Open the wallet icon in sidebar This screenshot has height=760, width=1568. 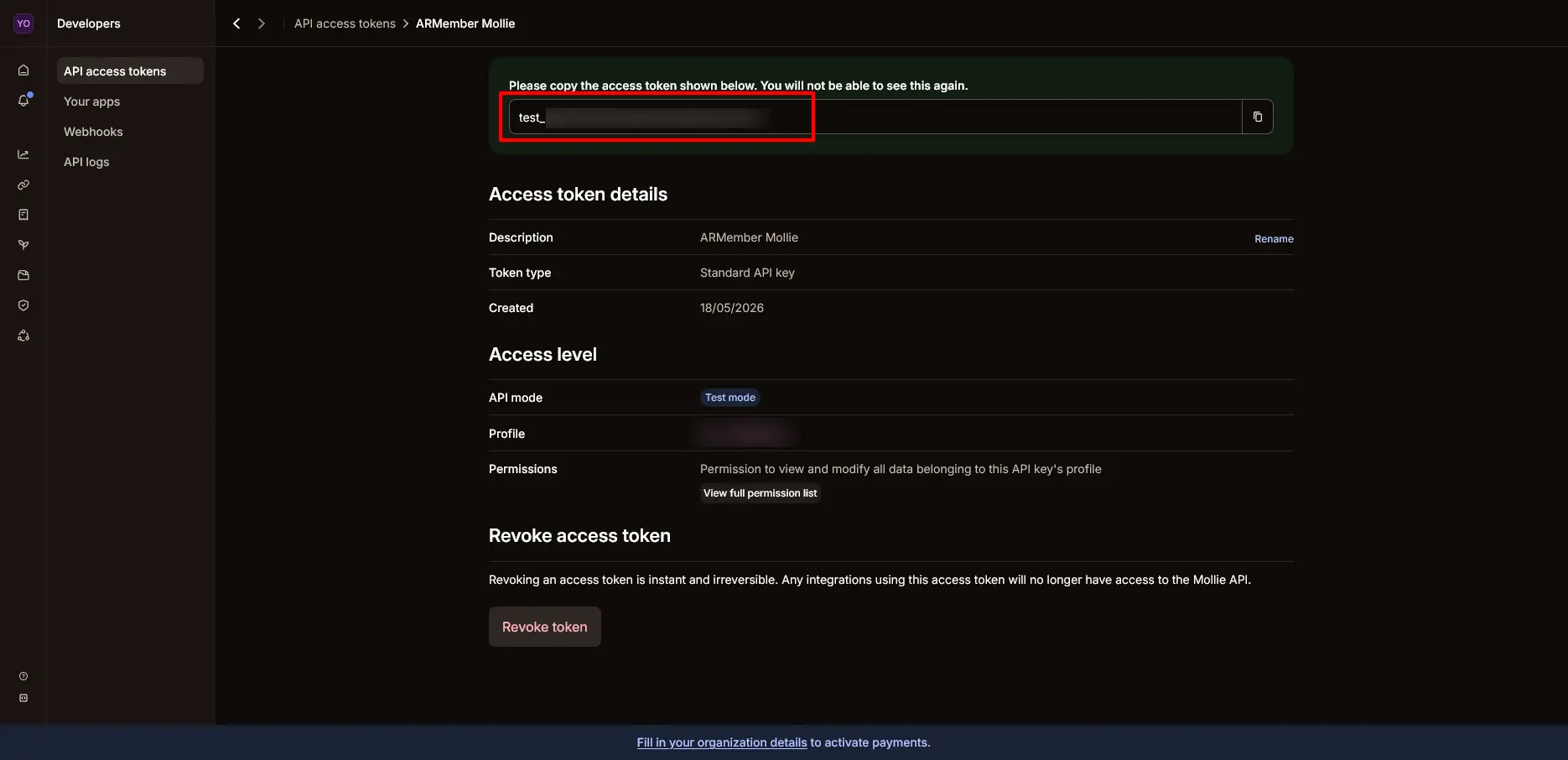pos(23,275)
